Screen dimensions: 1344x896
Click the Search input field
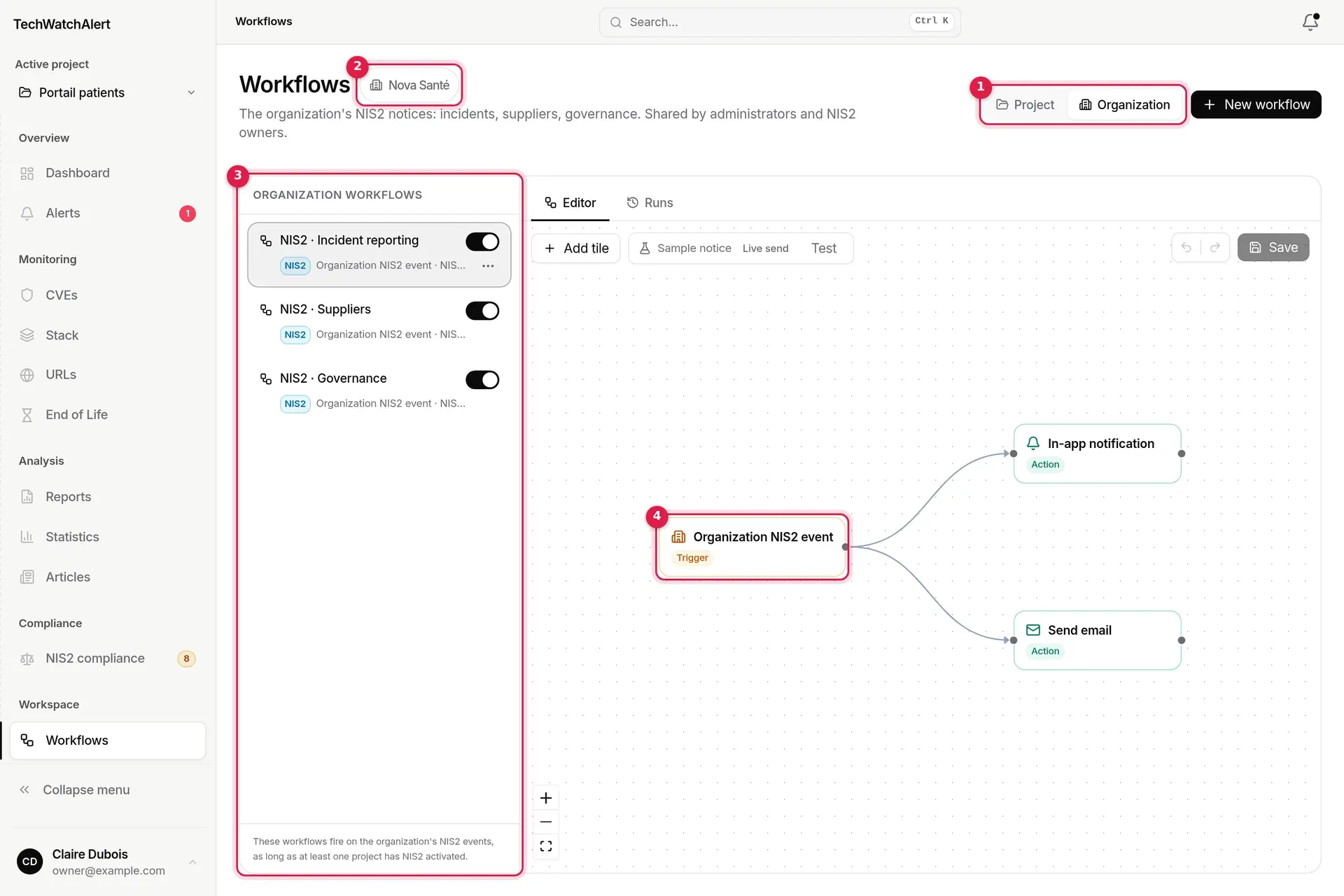780,22
